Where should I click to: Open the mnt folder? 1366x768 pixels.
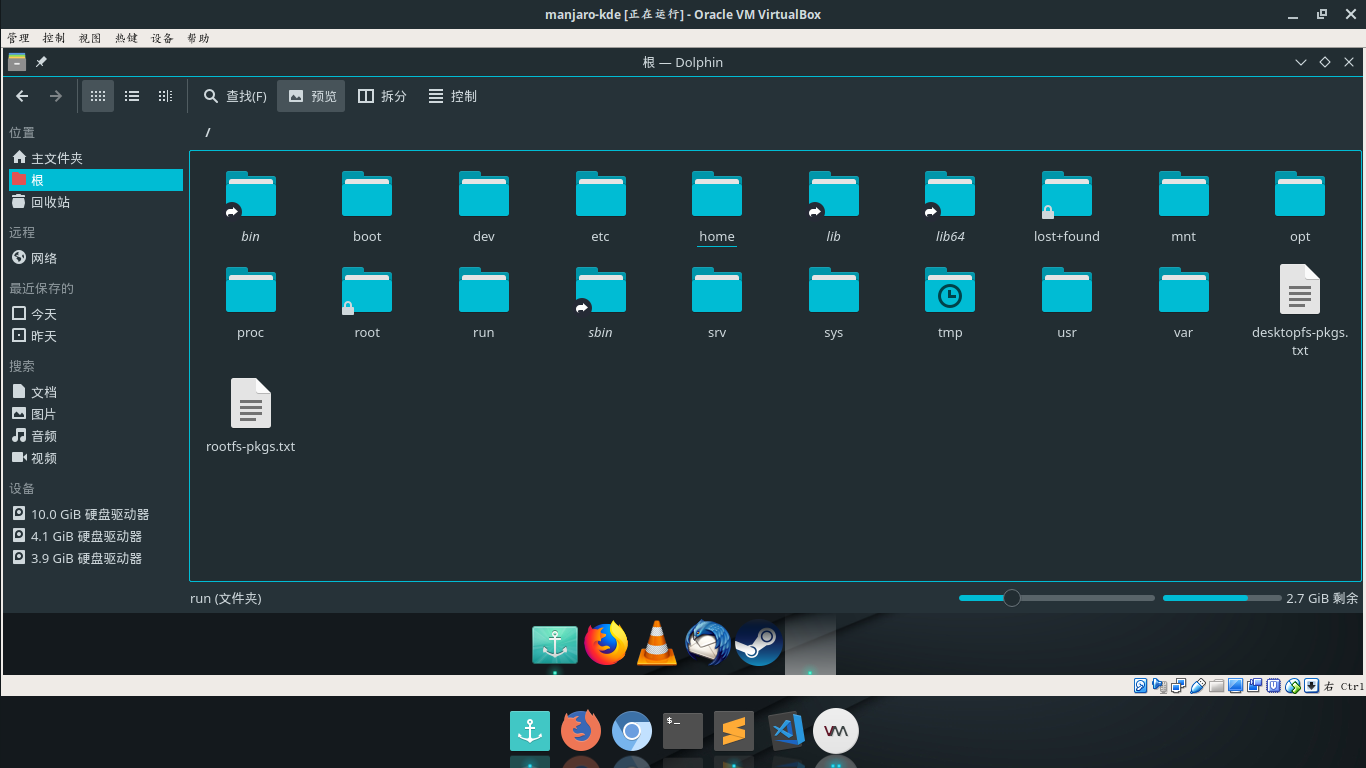coord(1183,207)
